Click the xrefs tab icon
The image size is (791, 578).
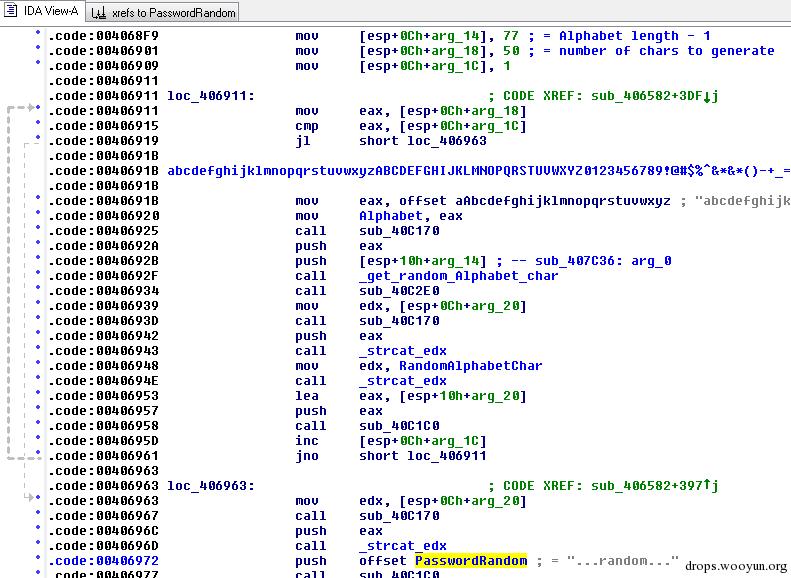click(96, 12)
